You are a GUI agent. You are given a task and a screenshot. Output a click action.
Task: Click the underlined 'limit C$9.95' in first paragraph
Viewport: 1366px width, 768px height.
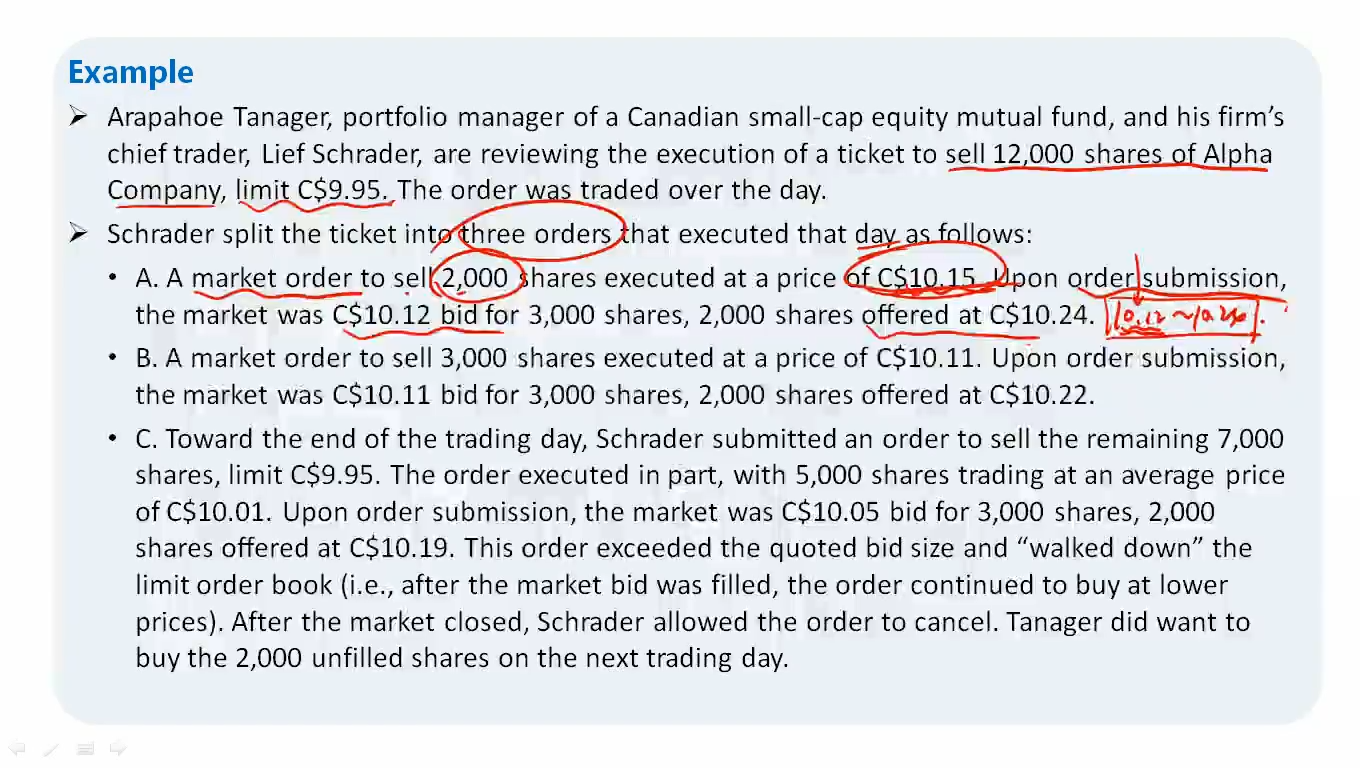pyautogui.click(x=314, y=190)
